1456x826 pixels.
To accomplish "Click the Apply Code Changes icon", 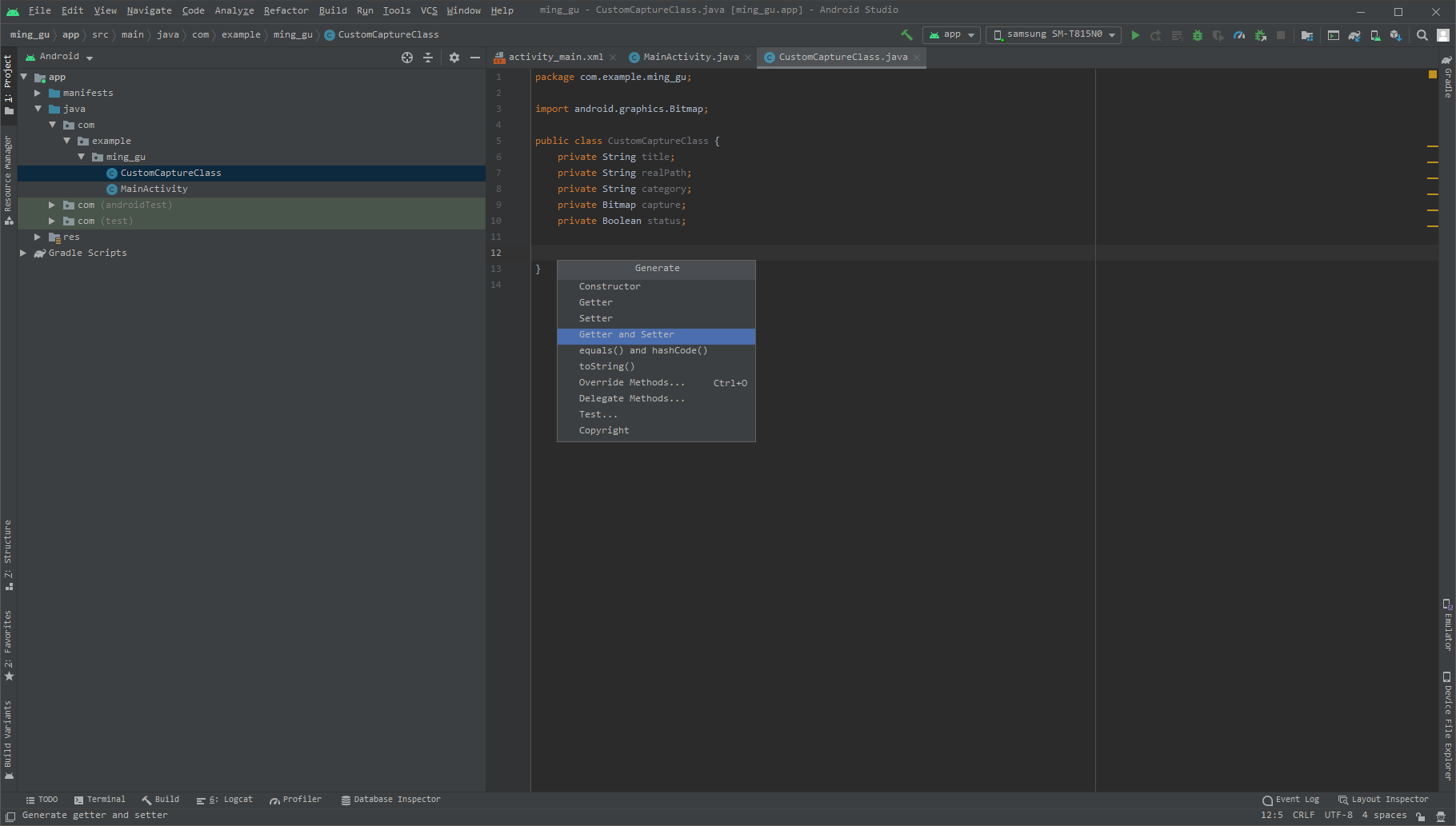I will click(x=1177, y=35).
